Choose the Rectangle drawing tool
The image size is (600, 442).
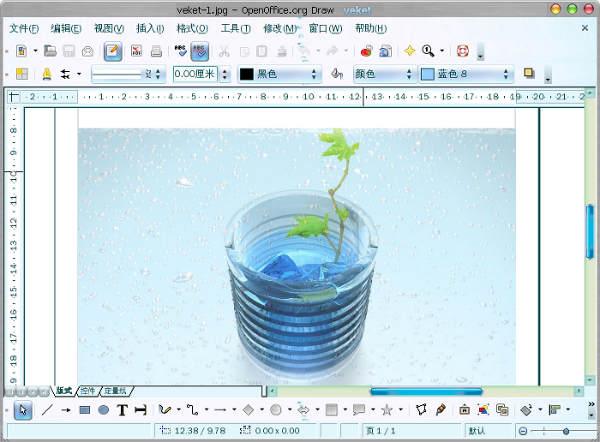(x=85, y=410)
